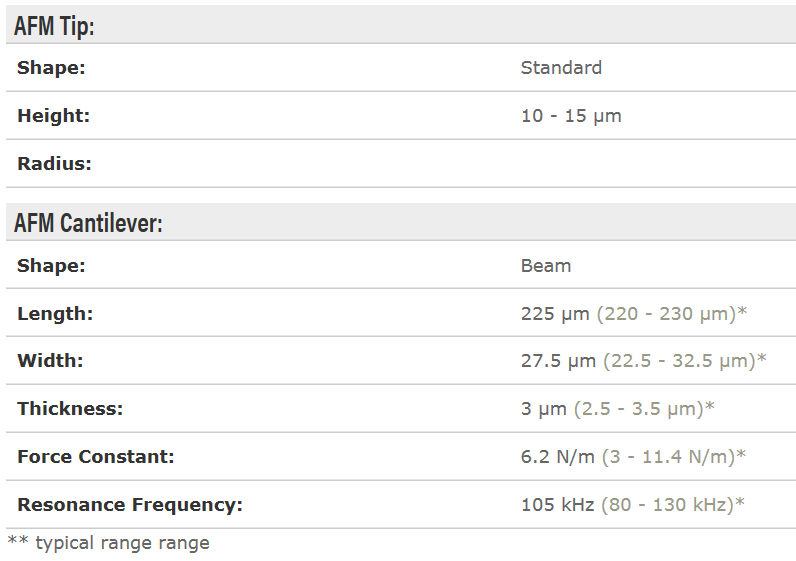The image size is (796, 561).
Task: Select the 6.2 N/m force constant value
Action: pos(558,457)
